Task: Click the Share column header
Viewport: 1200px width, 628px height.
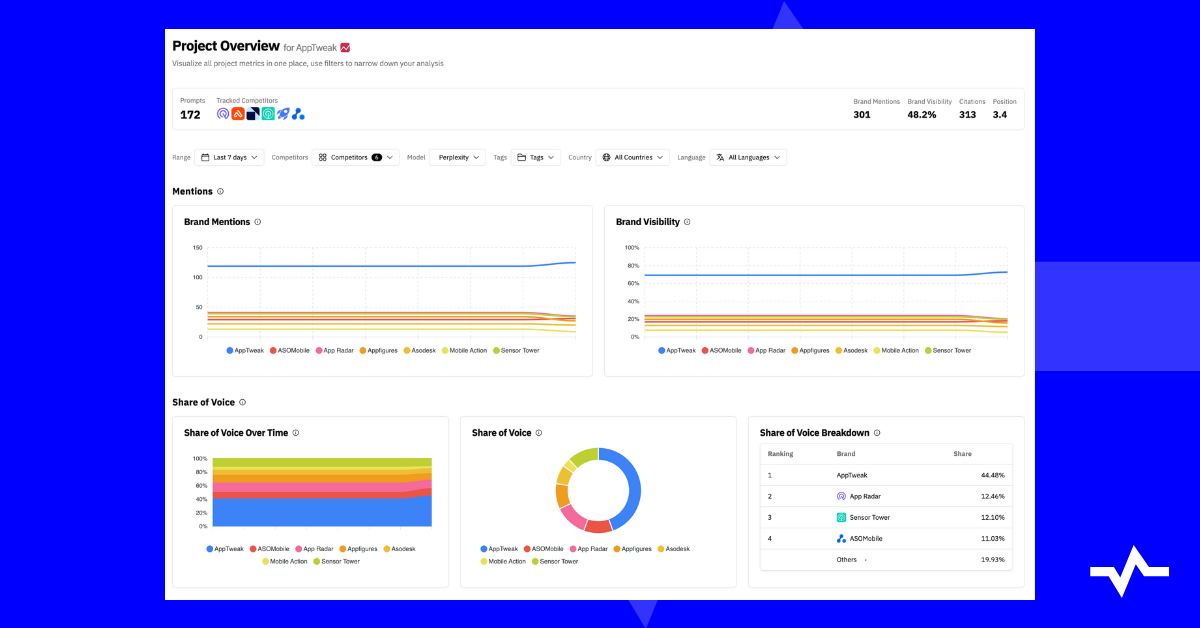Action: (x=962, y=454)
